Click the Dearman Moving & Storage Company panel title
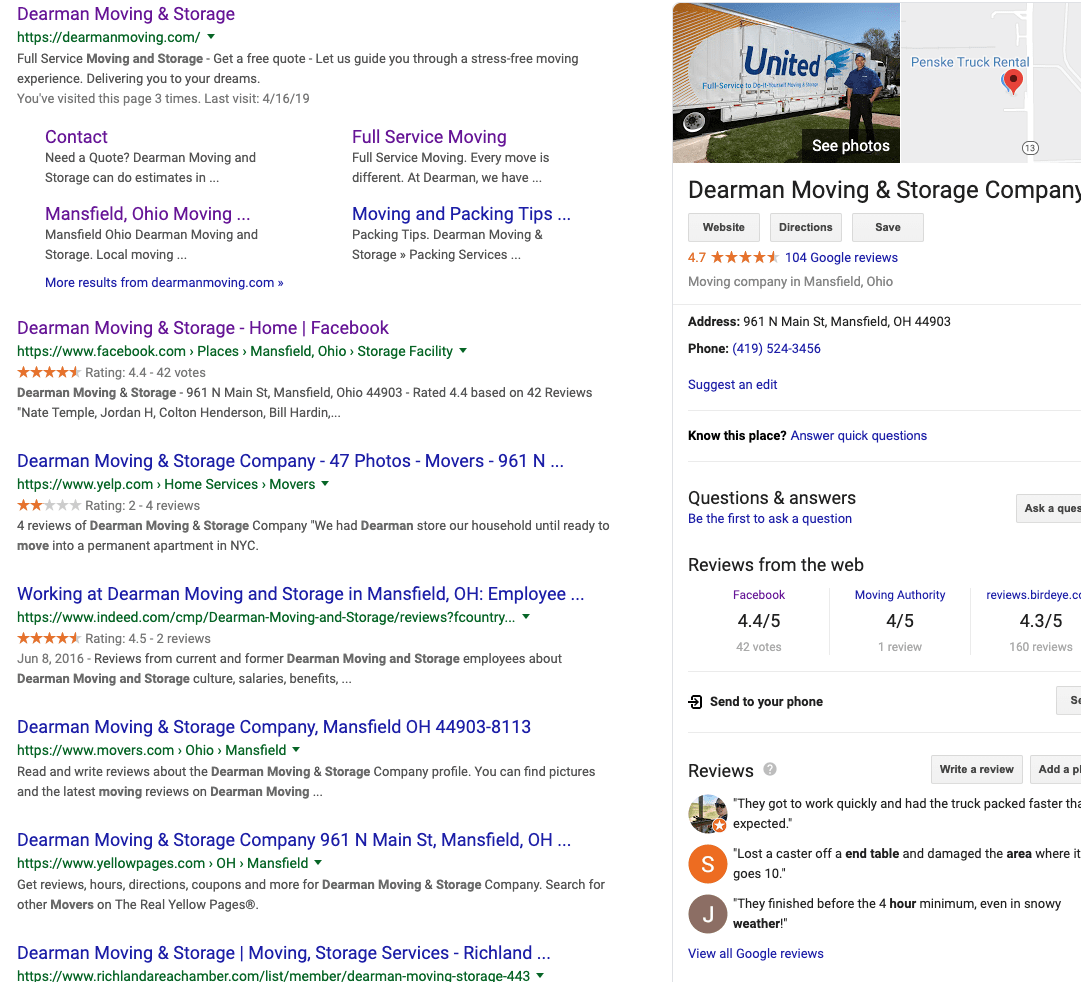The height and width of the screenshot is (982, 1081). click(x=885, y=190)
